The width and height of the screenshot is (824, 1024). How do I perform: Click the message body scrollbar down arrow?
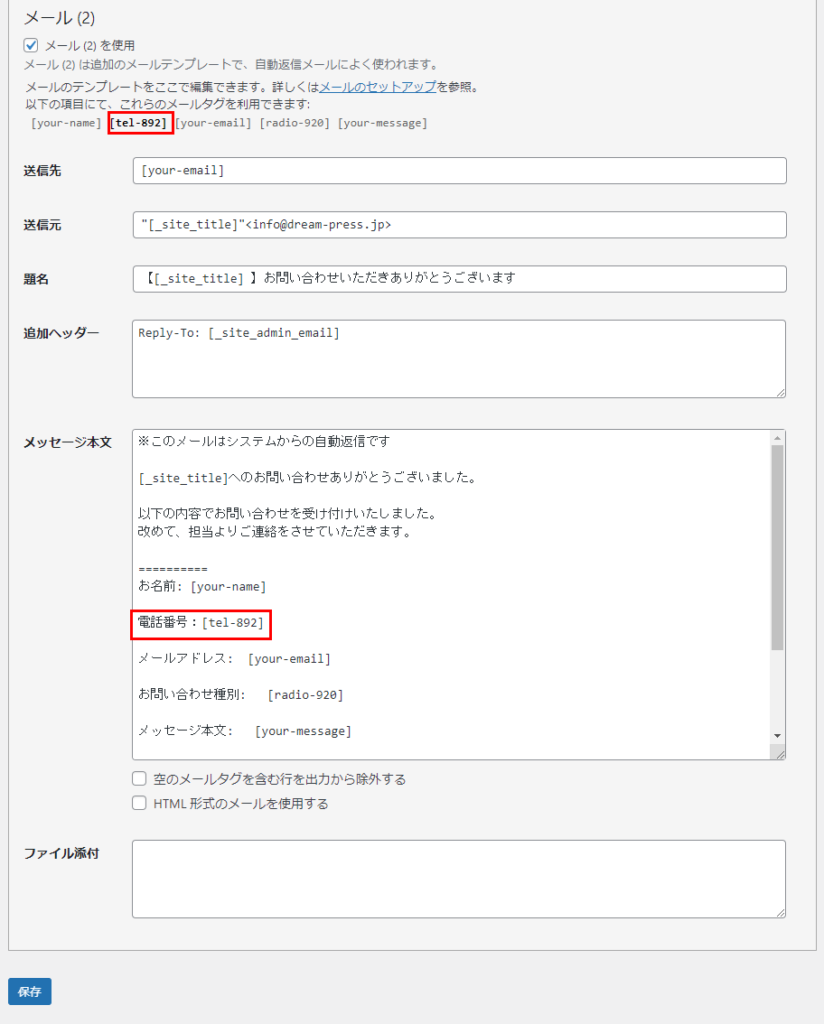777,735
